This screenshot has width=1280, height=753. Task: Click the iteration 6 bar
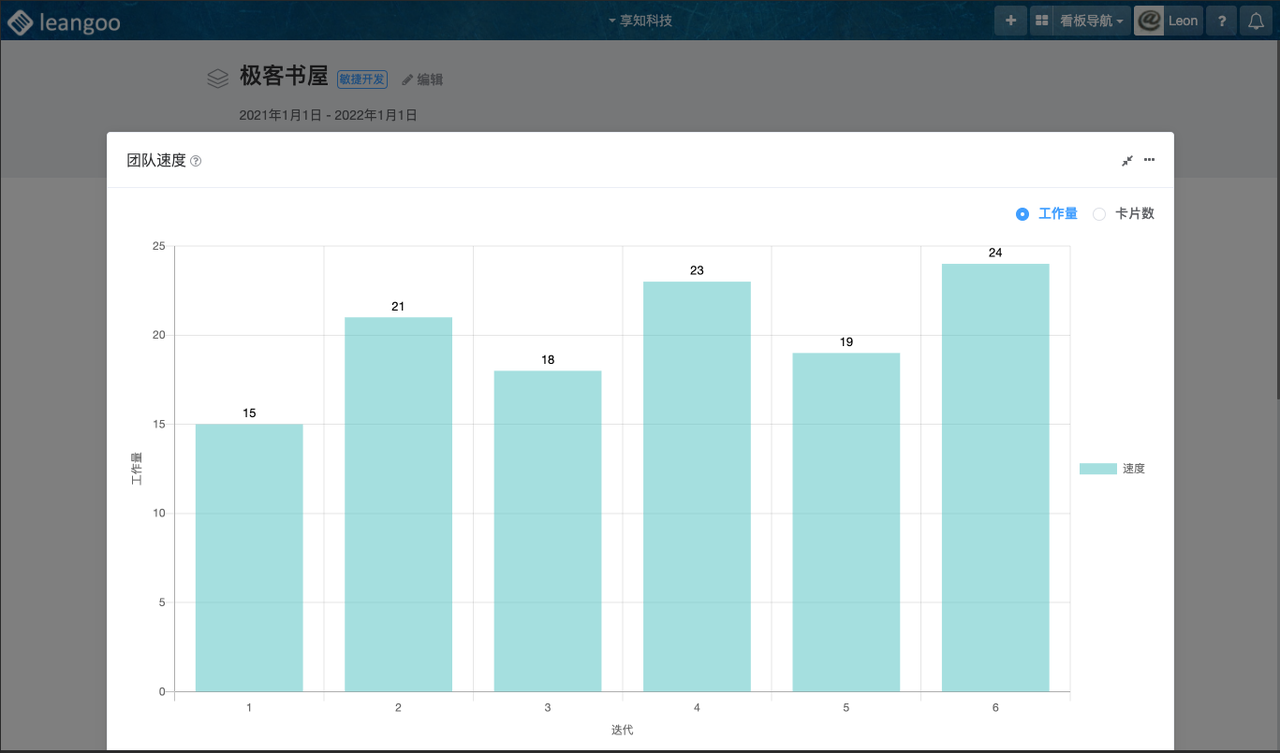click(x=995, y=477)
